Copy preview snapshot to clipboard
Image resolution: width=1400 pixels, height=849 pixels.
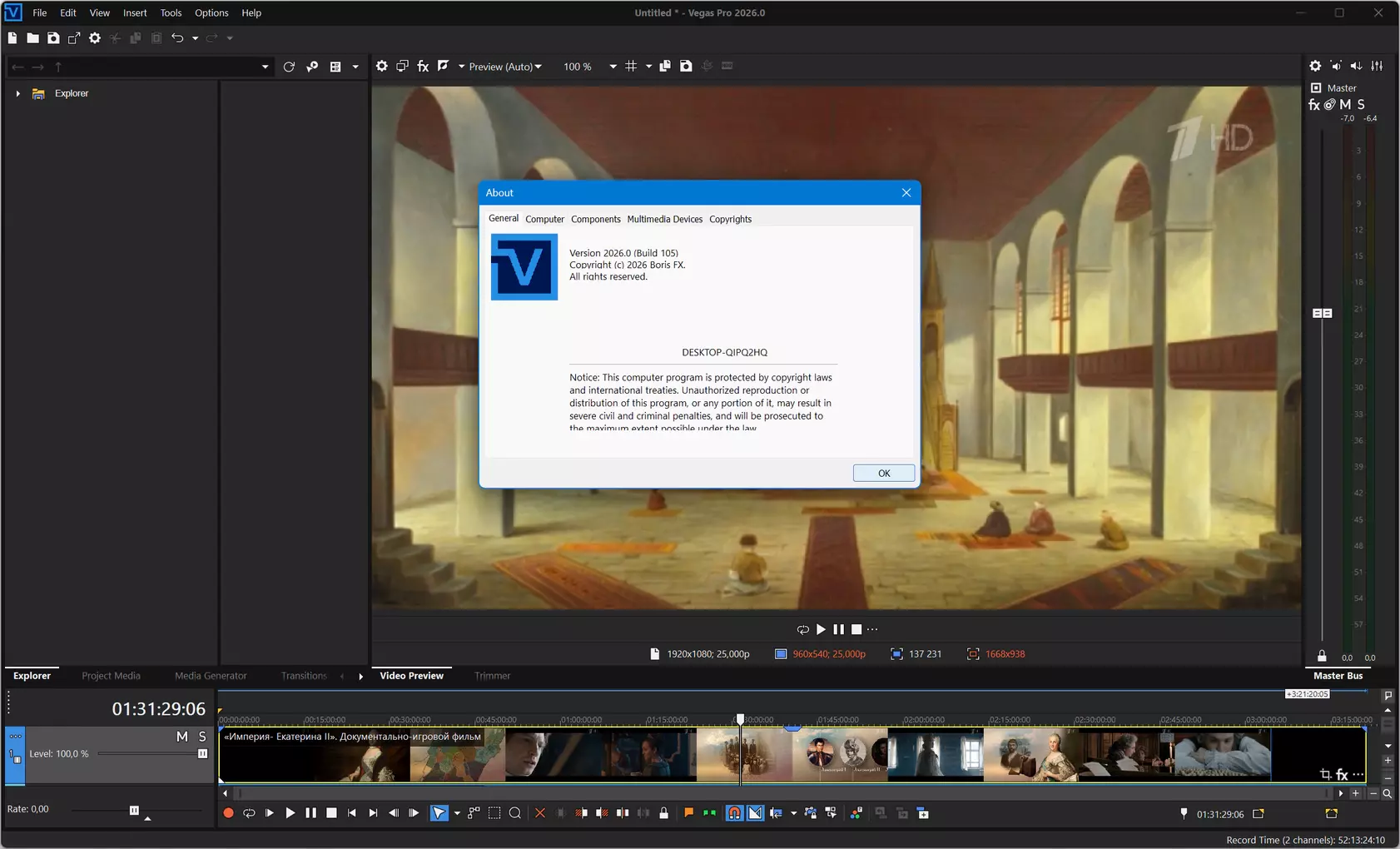coord(665,67)
